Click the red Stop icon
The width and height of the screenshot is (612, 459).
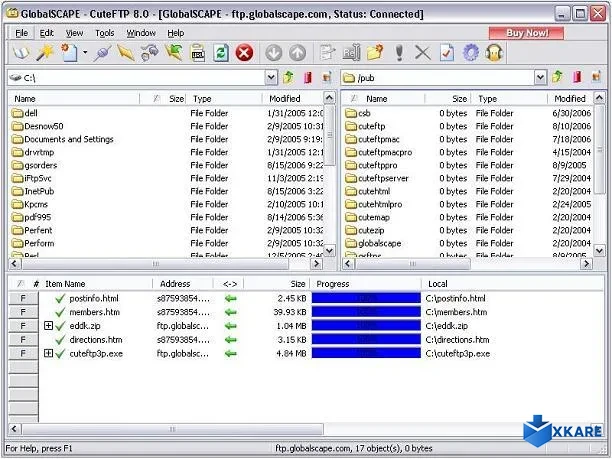[244, 53]
